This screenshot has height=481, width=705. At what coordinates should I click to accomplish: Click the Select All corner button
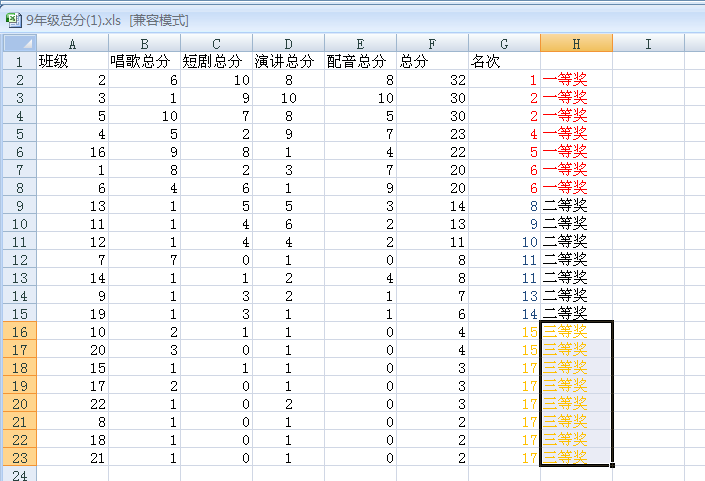18,43
